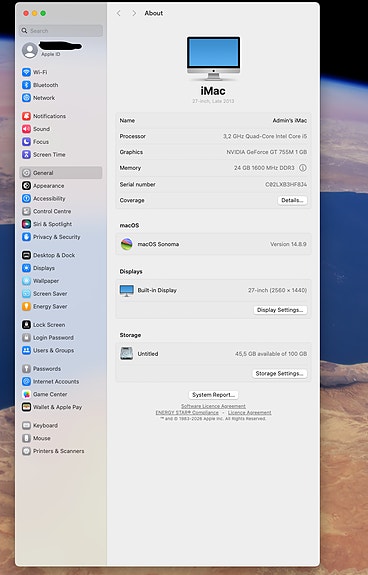Image resolution: width=368 pixels, height=575 pixels.
Task: Open Users & Groups icon
Action: [x=26, y=351]
